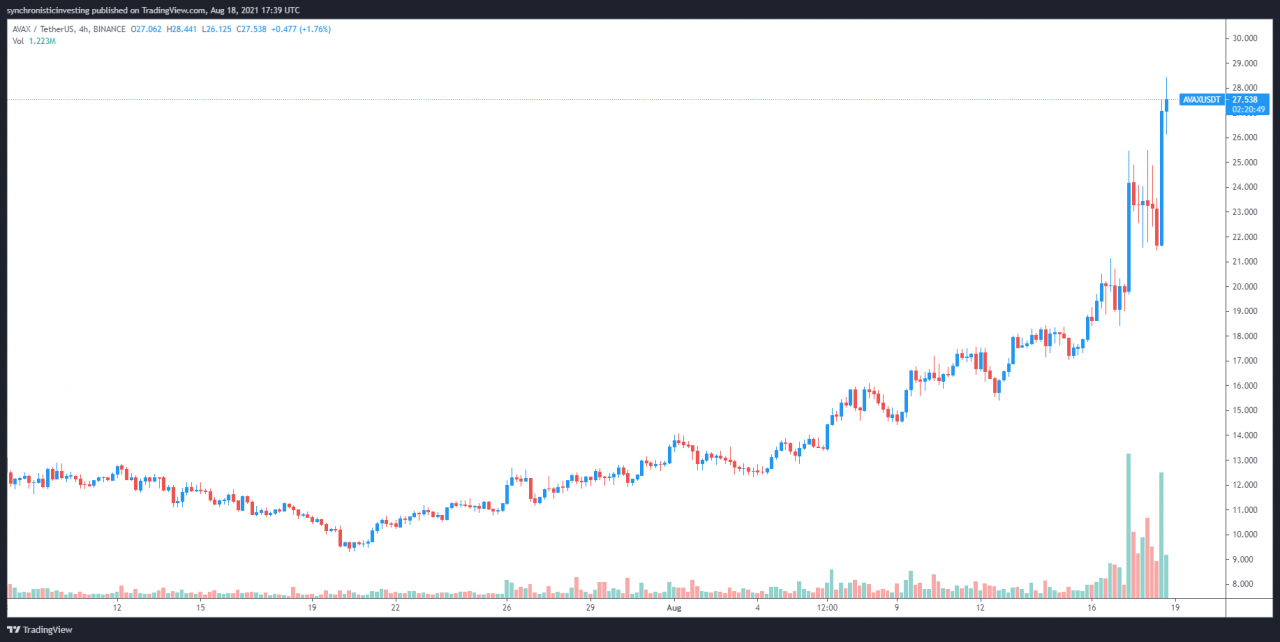
Task: Select the Aug label on the time axis
Action: coord(673,607)
